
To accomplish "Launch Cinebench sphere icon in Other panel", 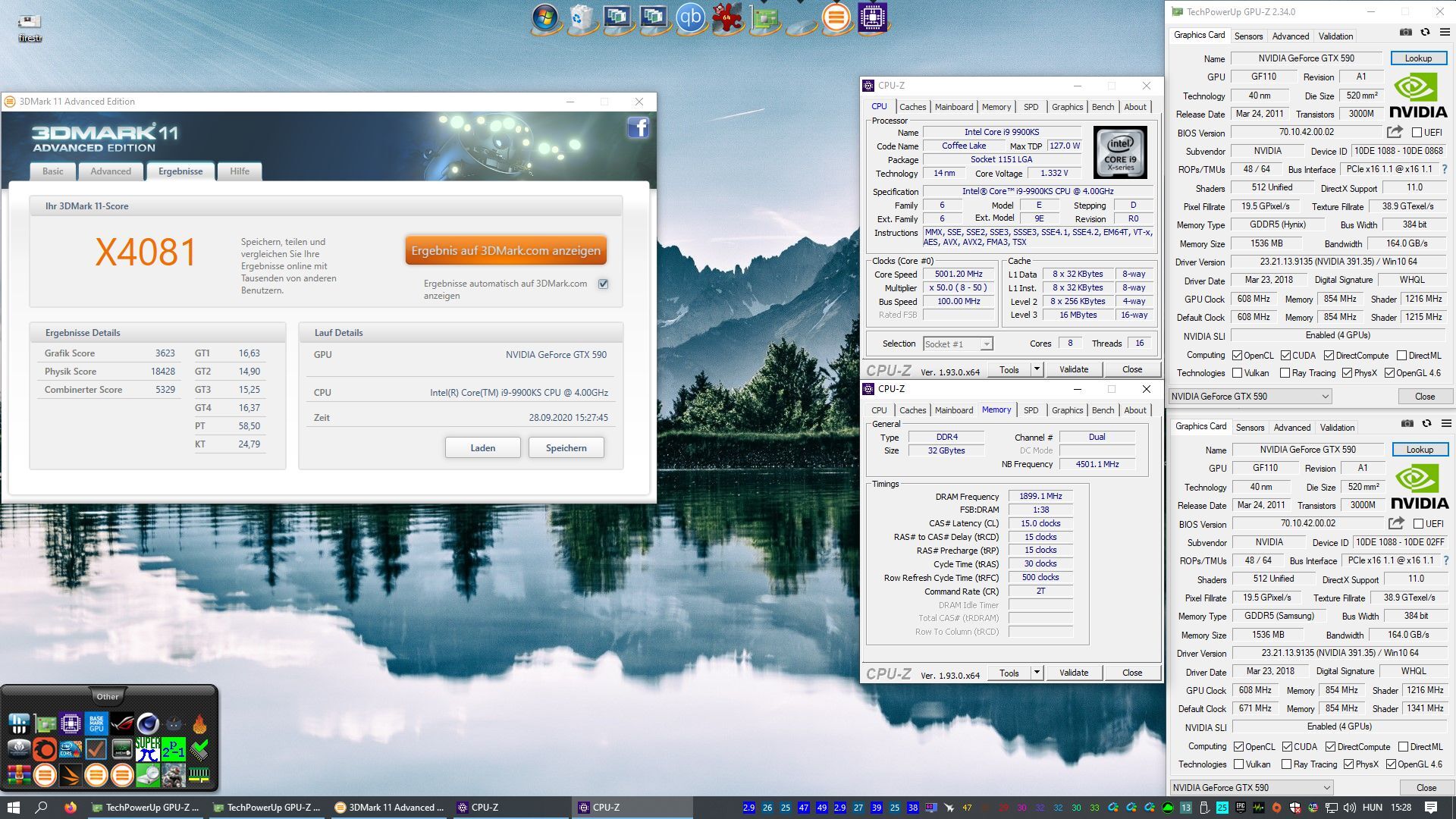I will coord(148,723).
